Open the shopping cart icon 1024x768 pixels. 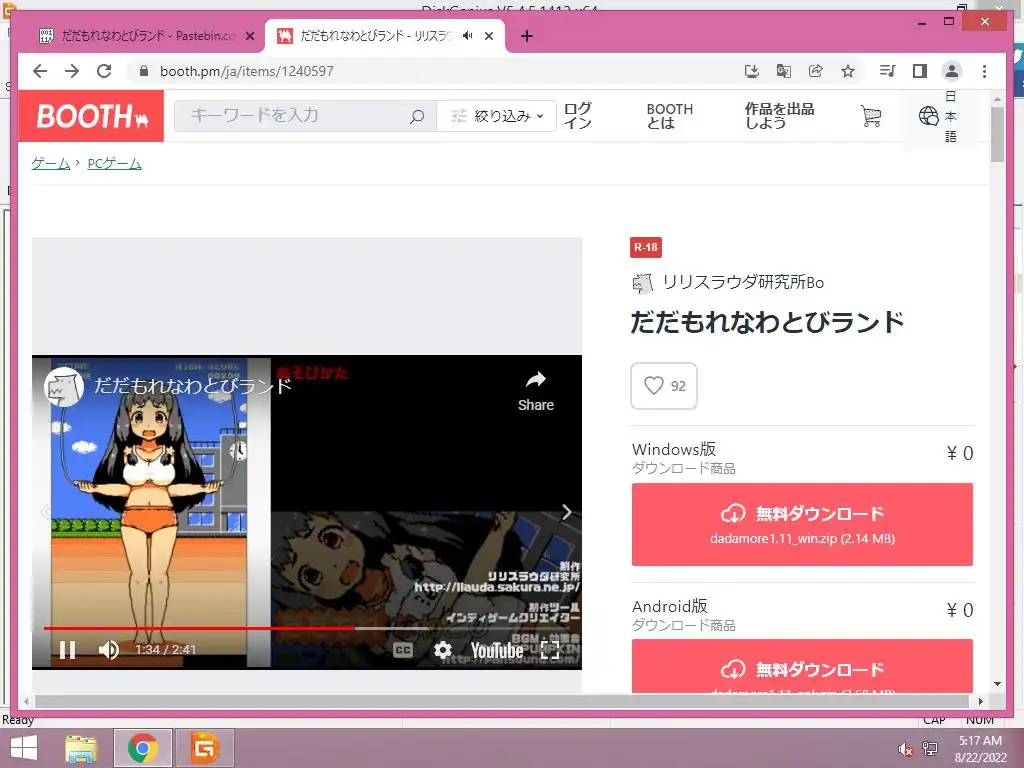click(x=871, y=116)
